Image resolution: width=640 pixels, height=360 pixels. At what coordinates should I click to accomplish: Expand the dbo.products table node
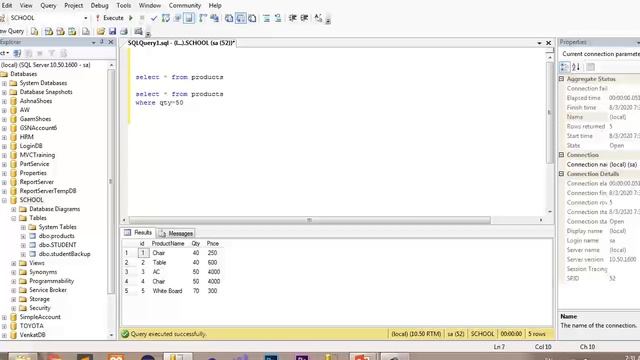point(23,236)
